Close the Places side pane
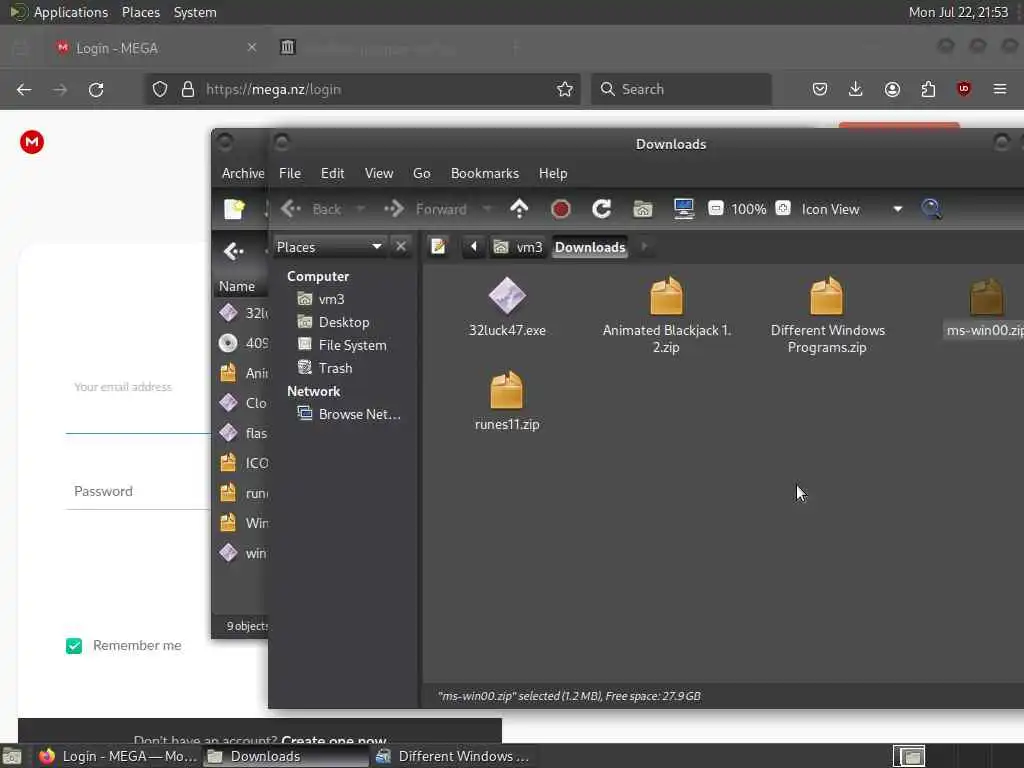This screenshot has width=1024, height=768. point(400,247)
